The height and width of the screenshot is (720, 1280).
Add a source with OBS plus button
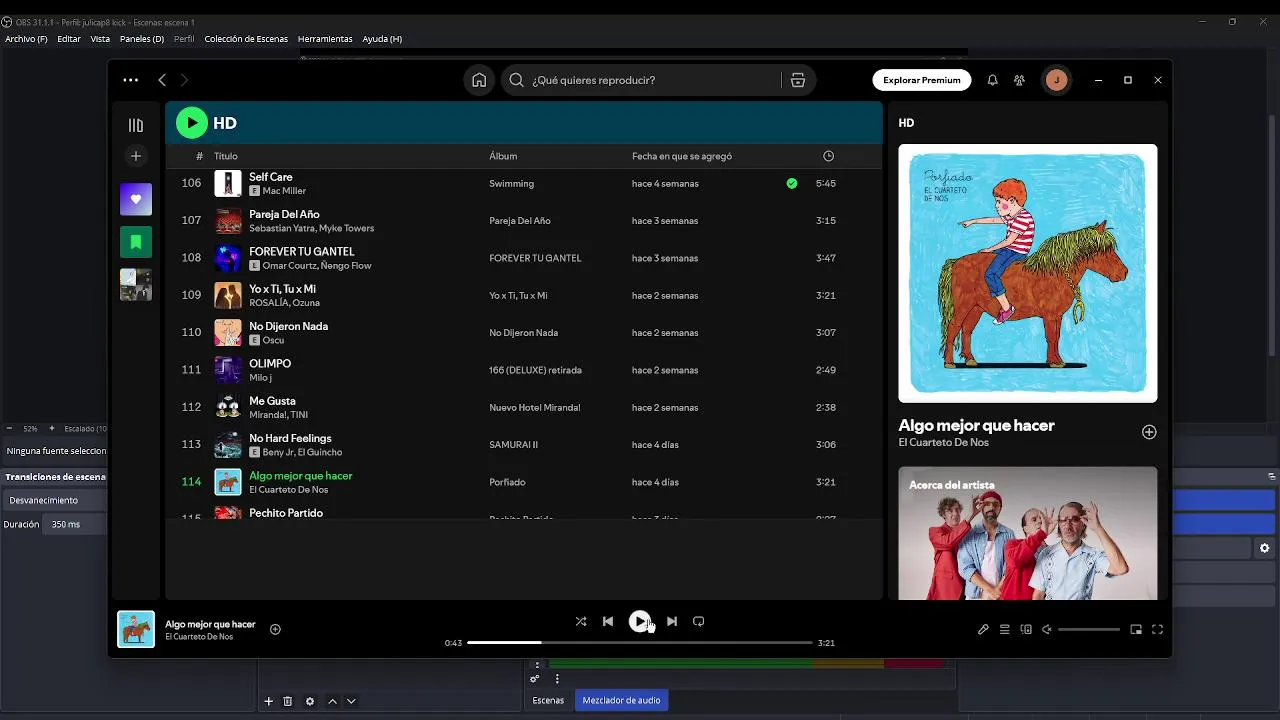point(268,701)
